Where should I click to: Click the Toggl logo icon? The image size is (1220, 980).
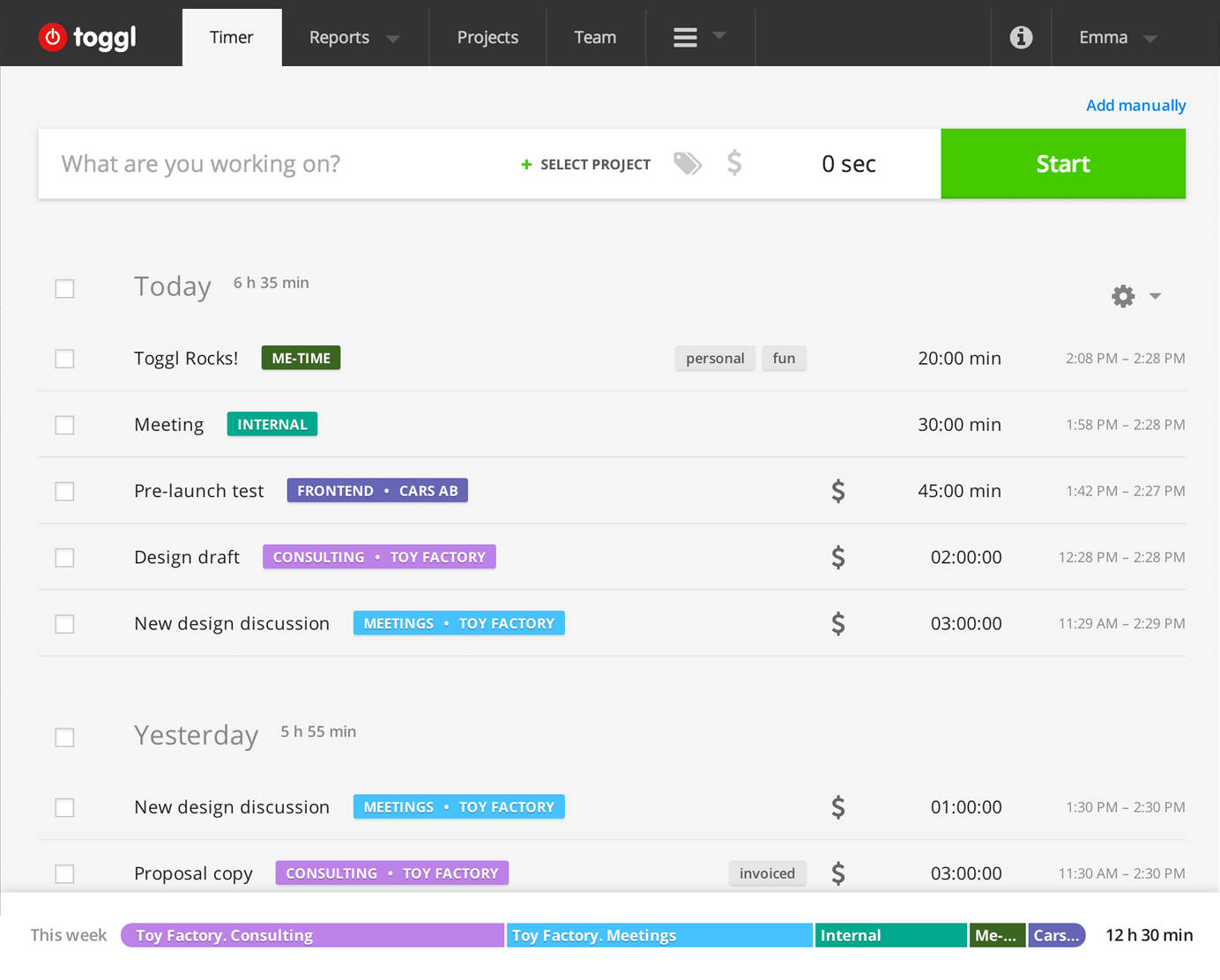tap(53, 37)
